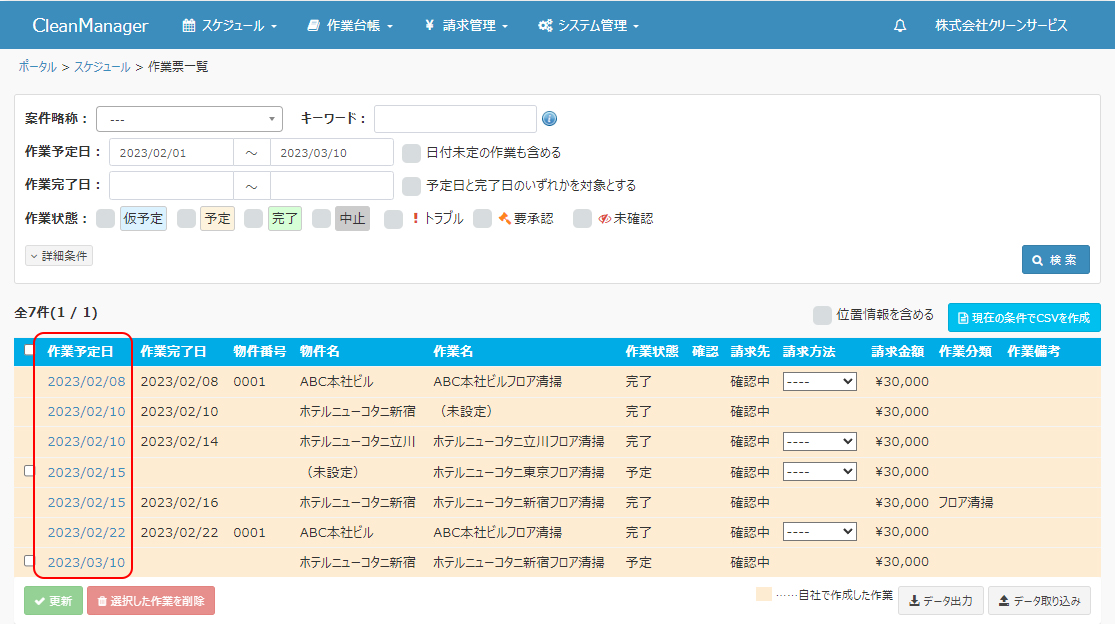The width and height of the screenshot is (1115, 624).
Task: Open the 請求管理 menu
Action: pos(466,26)
